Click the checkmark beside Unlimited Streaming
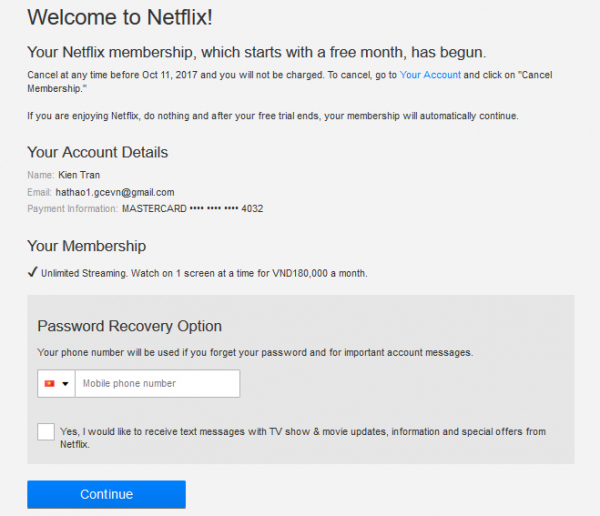600x516 pixels. click(x=32, y=272)
